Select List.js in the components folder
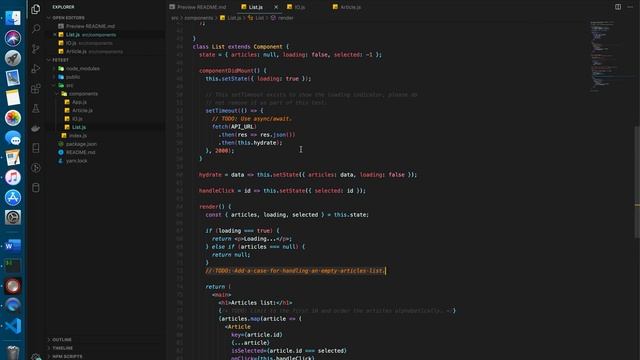This screenshot has width=640, height=360. pos(79,127)
